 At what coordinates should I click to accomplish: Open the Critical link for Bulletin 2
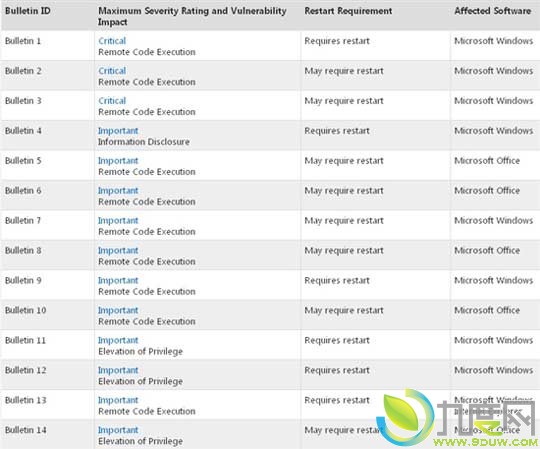112,71
